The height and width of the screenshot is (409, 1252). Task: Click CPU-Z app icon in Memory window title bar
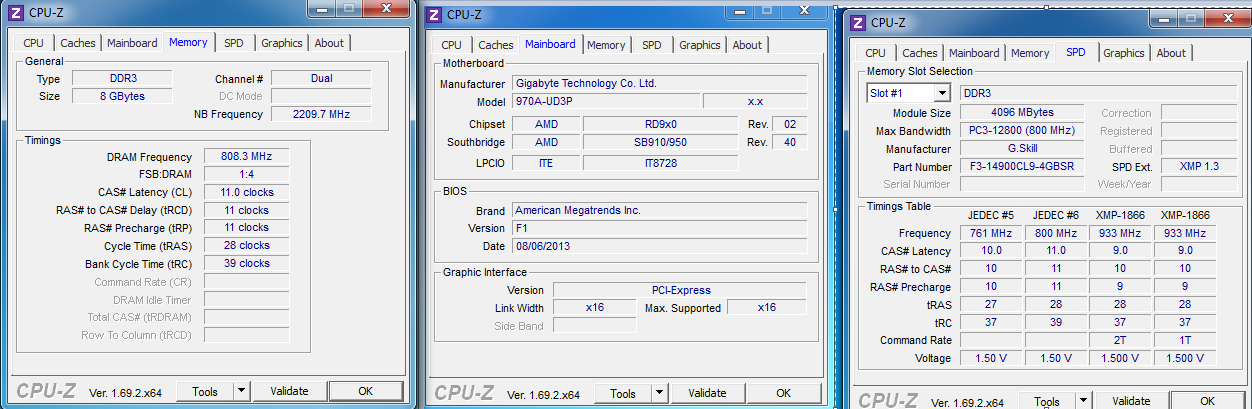coord(14,11)
